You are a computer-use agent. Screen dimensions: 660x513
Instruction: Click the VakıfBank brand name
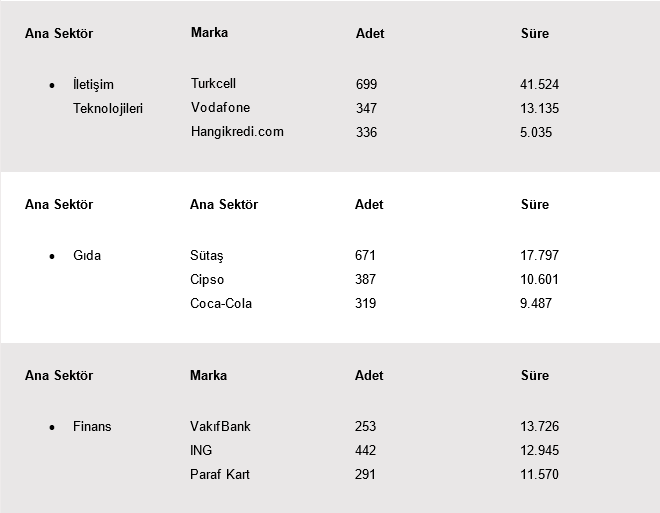coord(220,427)
